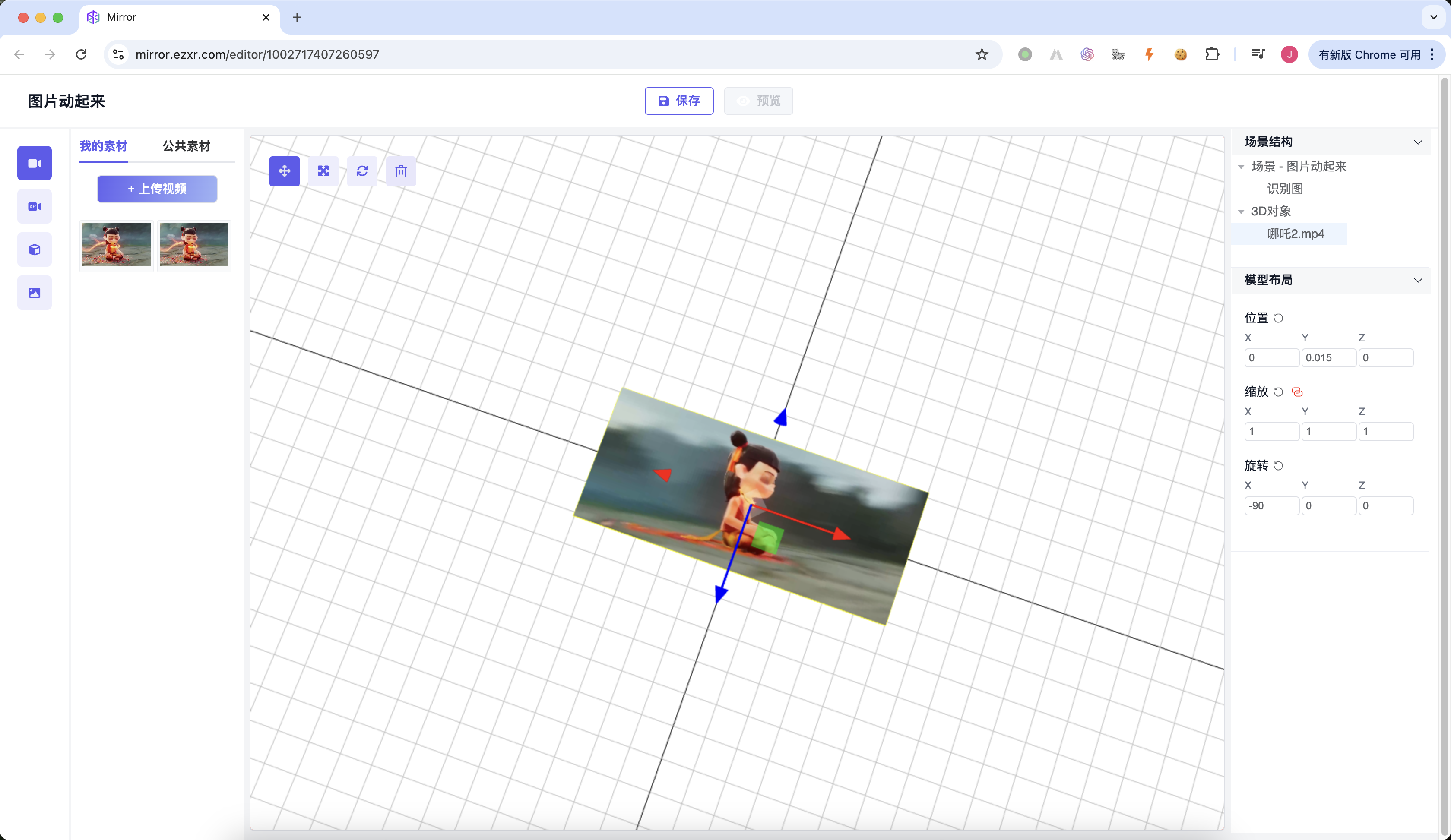The height and width of the screenshot is (840, 1451).
Task: Select the scale tool in canvas toolbar
Action: (323, 171)
